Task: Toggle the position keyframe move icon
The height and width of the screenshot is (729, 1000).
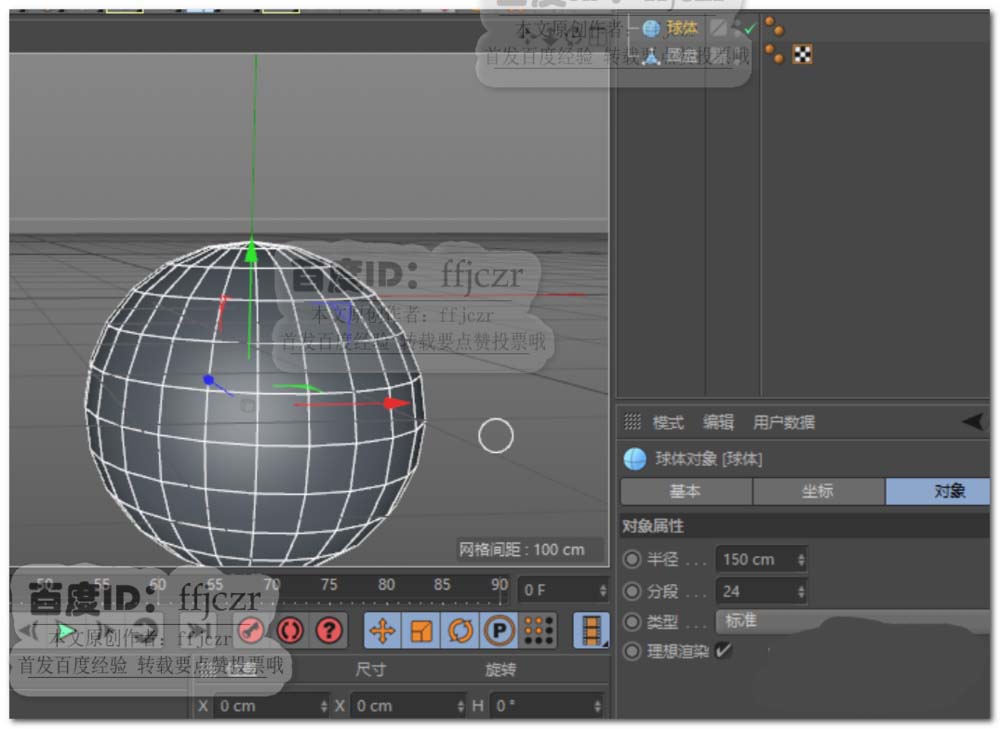Action: (x=382, y=631)
